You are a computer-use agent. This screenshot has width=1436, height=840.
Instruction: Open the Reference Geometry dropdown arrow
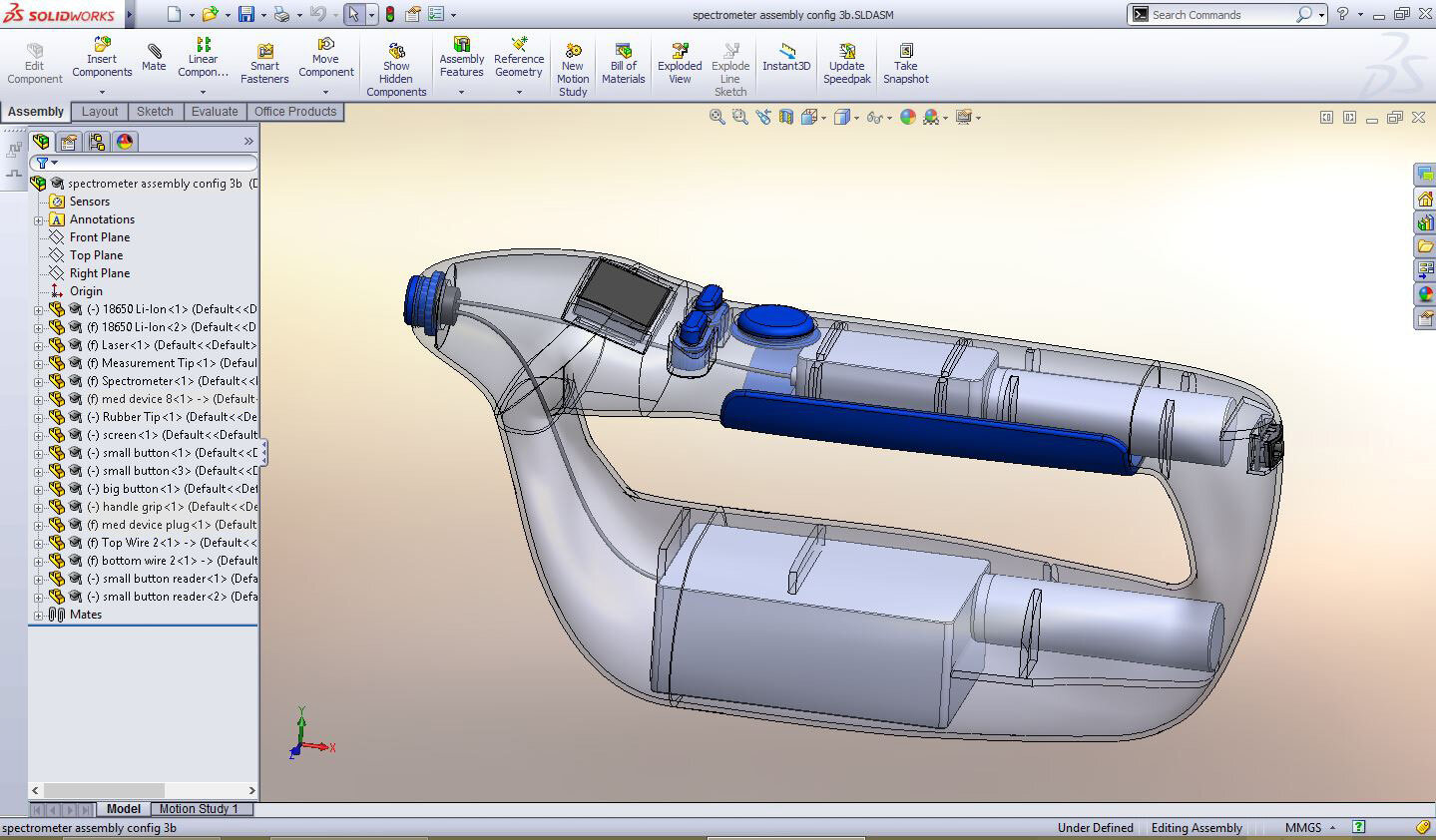pos(519,92)
